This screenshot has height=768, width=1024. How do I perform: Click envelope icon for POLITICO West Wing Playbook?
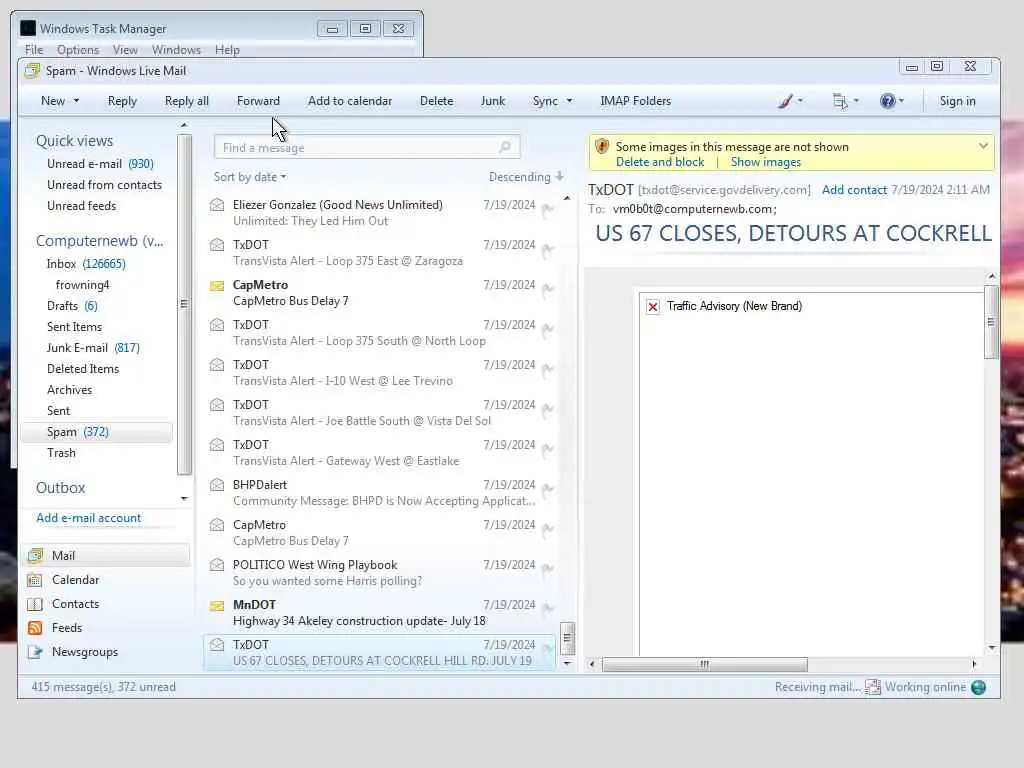click(217, 565)
